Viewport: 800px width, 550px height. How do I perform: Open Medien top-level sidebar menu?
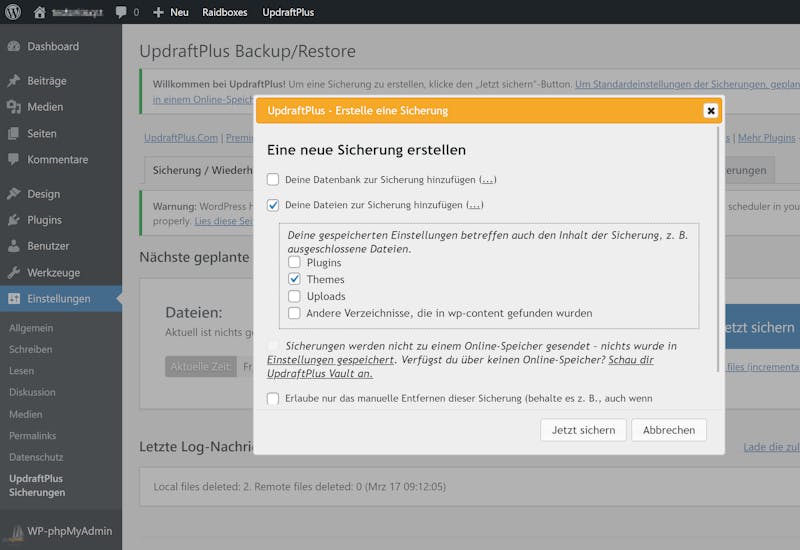[x=45, y=107]
